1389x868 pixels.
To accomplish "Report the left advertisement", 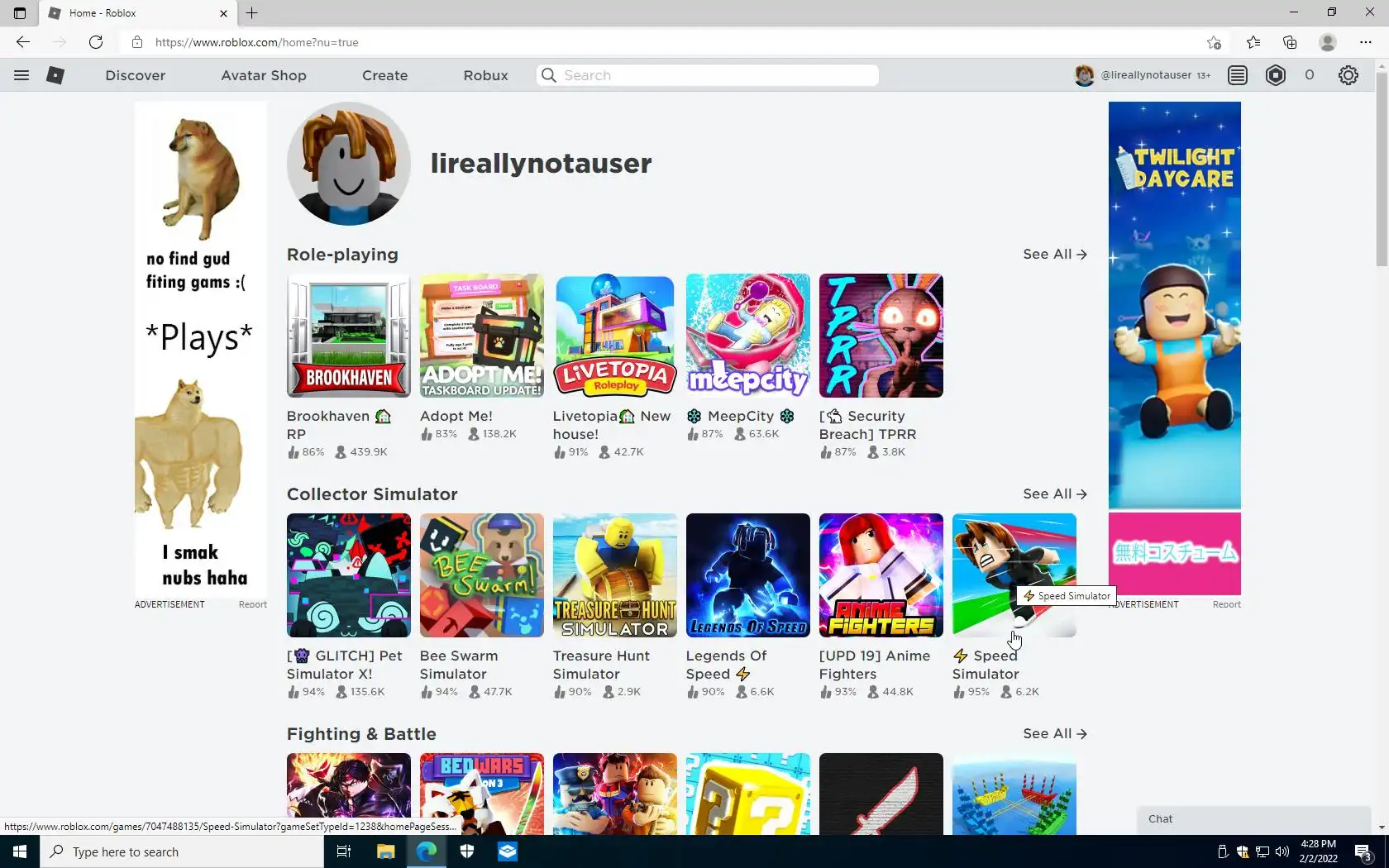I will 253,604.
